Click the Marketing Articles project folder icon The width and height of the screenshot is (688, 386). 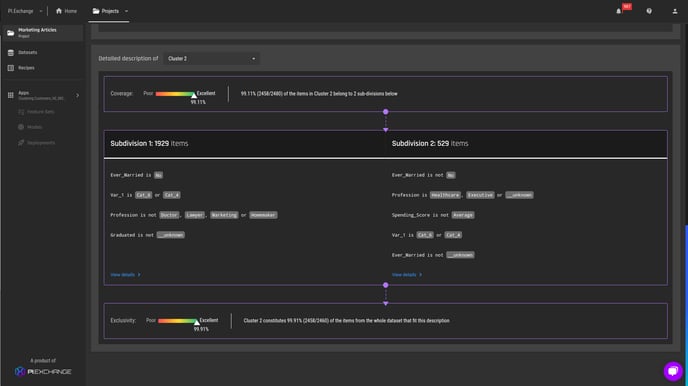pyautogui.click(x=11, y=33)
